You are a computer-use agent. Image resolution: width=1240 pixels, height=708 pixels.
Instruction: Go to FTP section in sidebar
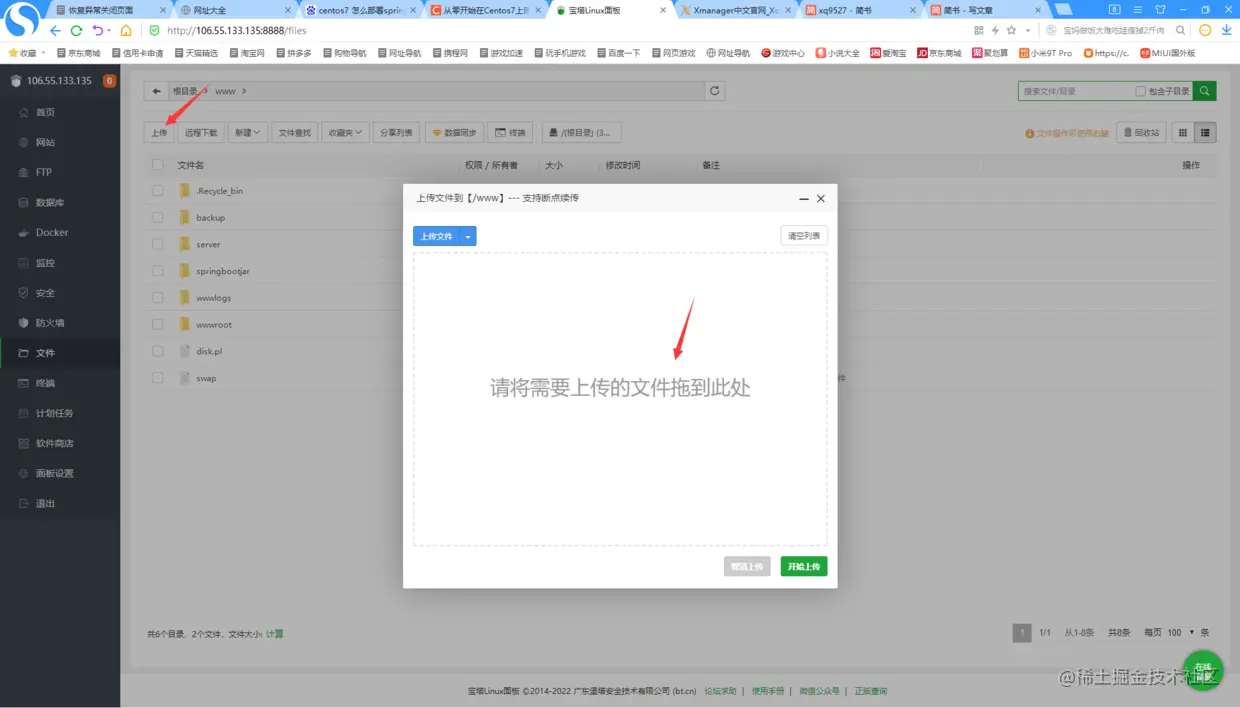[44, 172]
